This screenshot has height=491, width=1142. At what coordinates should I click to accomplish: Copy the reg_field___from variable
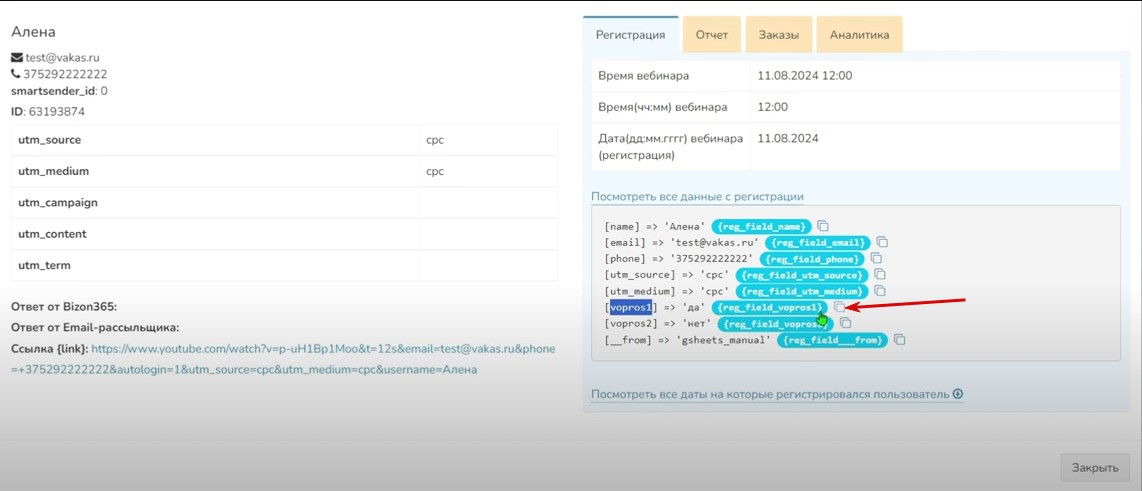tap(900, 340)
